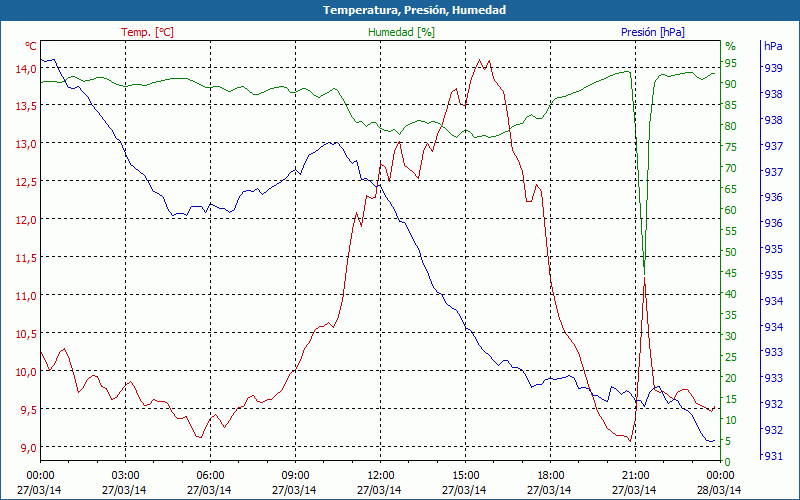Click the "12:00" time axis label
Screen dimensions: 800x500
point(380,476)
